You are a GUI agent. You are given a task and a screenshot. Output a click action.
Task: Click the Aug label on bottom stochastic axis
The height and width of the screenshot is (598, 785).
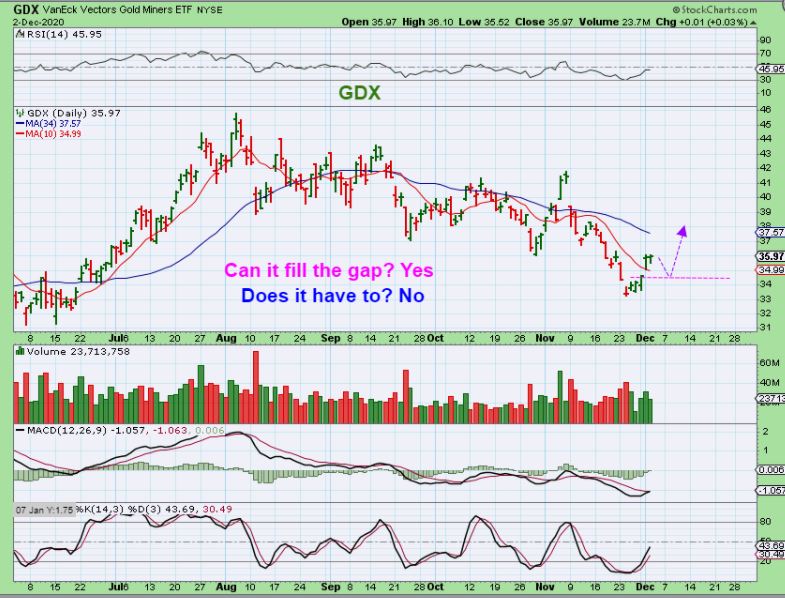point(226,586)
